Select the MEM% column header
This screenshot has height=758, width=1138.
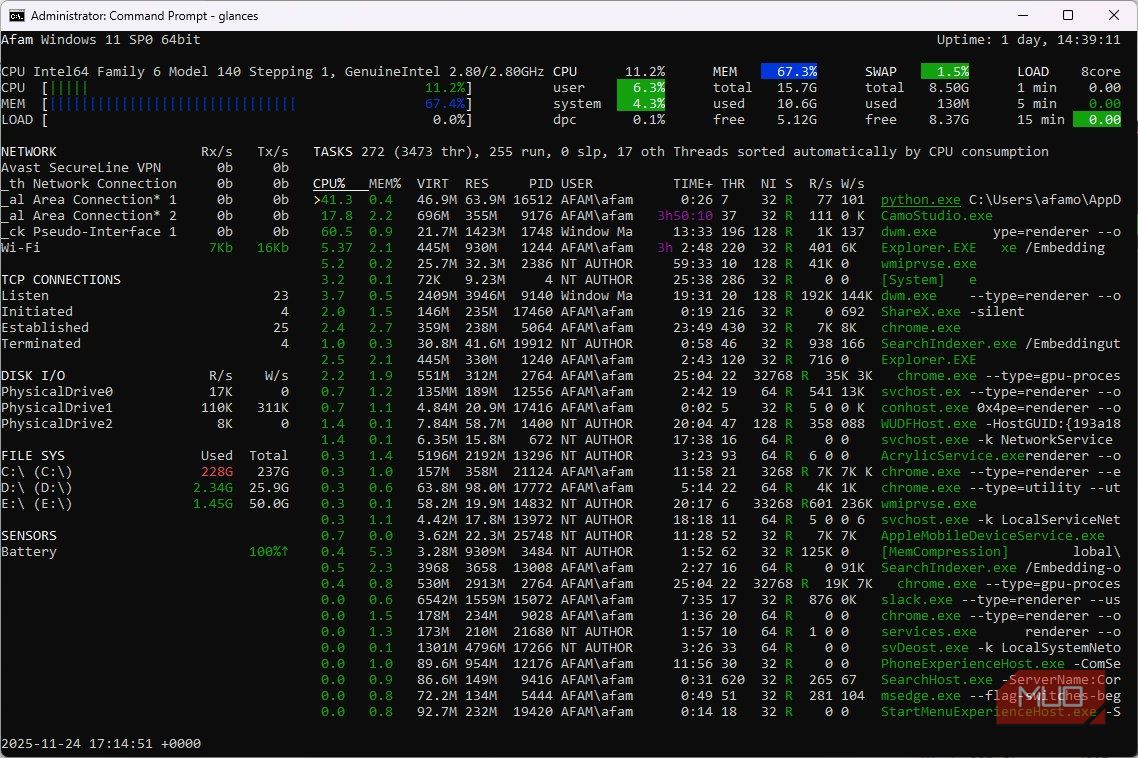[385, 184]
